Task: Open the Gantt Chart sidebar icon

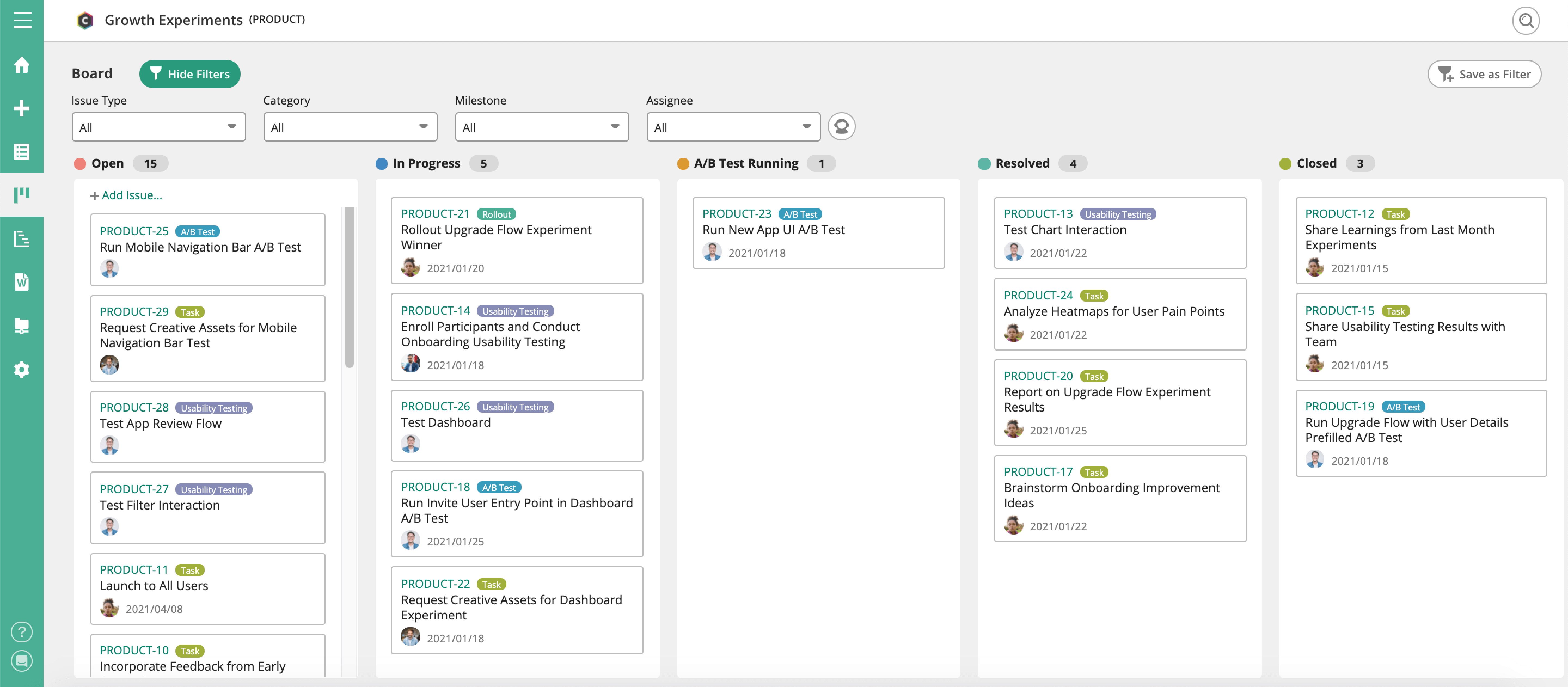Action: click(x=22, y=238)
